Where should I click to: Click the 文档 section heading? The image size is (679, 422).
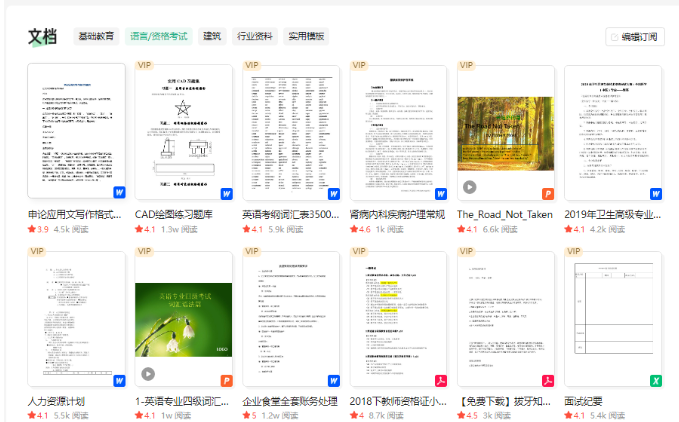pos(42,37)
